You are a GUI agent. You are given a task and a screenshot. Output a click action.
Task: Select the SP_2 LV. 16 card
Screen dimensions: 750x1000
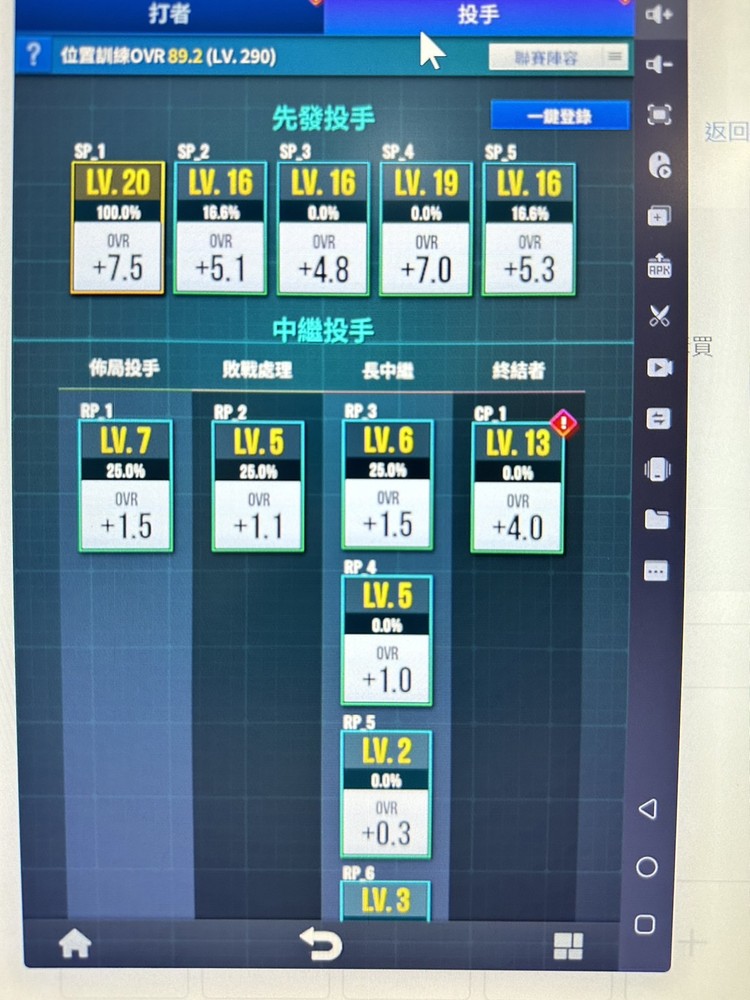click(221, 228)
